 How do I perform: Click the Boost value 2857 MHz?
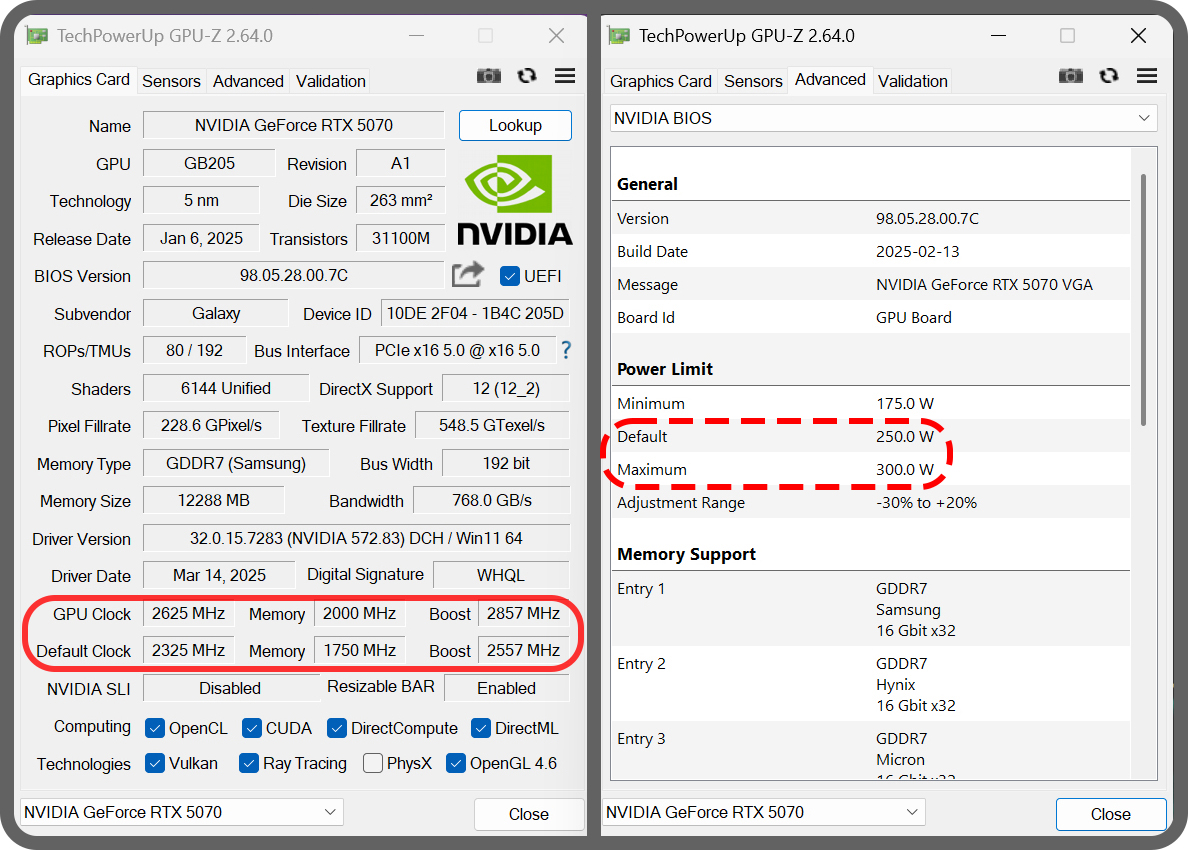524,613
